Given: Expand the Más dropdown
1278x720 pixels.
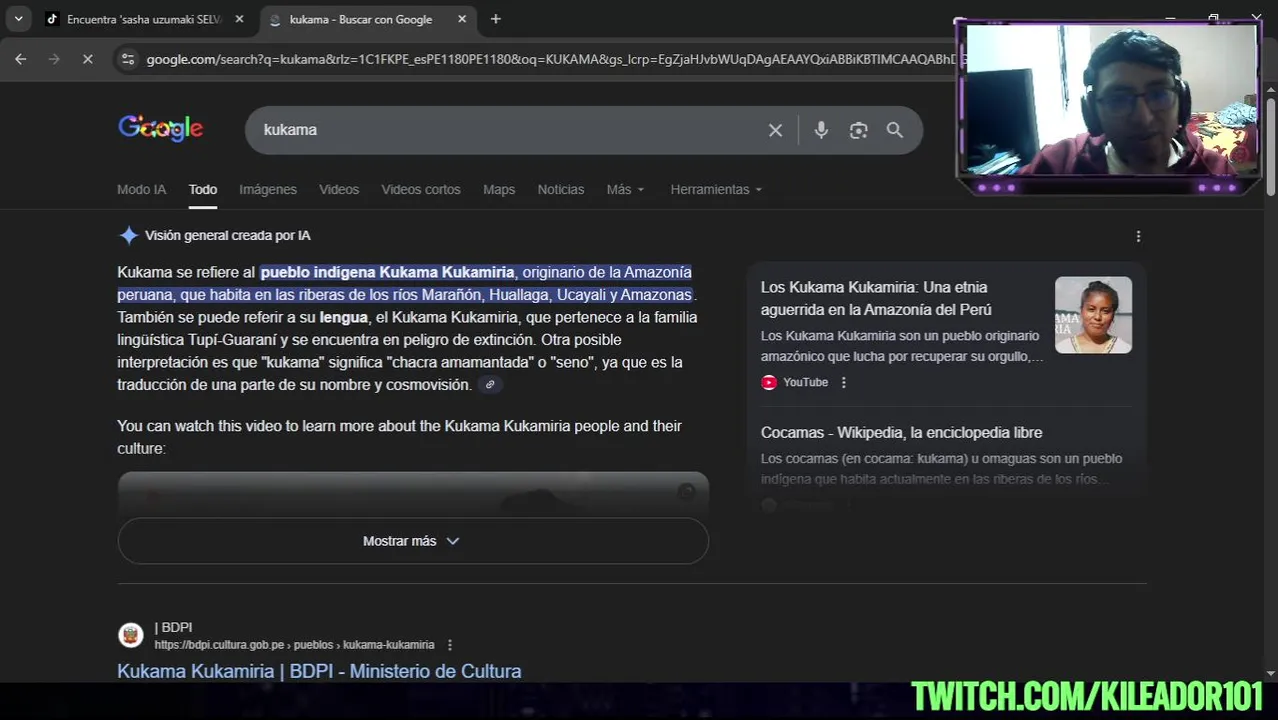Looking at the screenshot, I should click(x=625, y=189).
